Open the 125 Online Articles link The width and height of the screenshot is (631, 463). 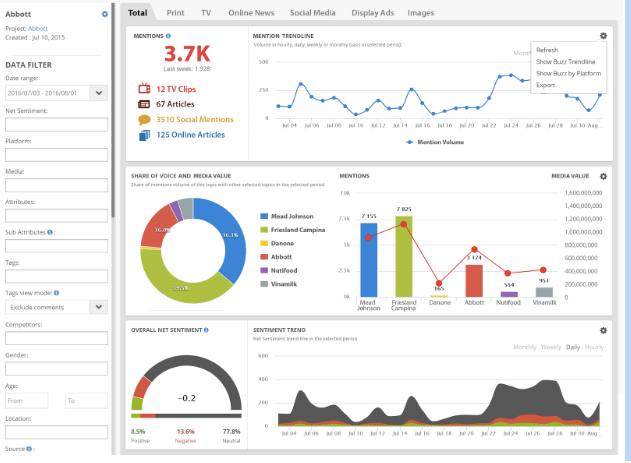[190, 135]
